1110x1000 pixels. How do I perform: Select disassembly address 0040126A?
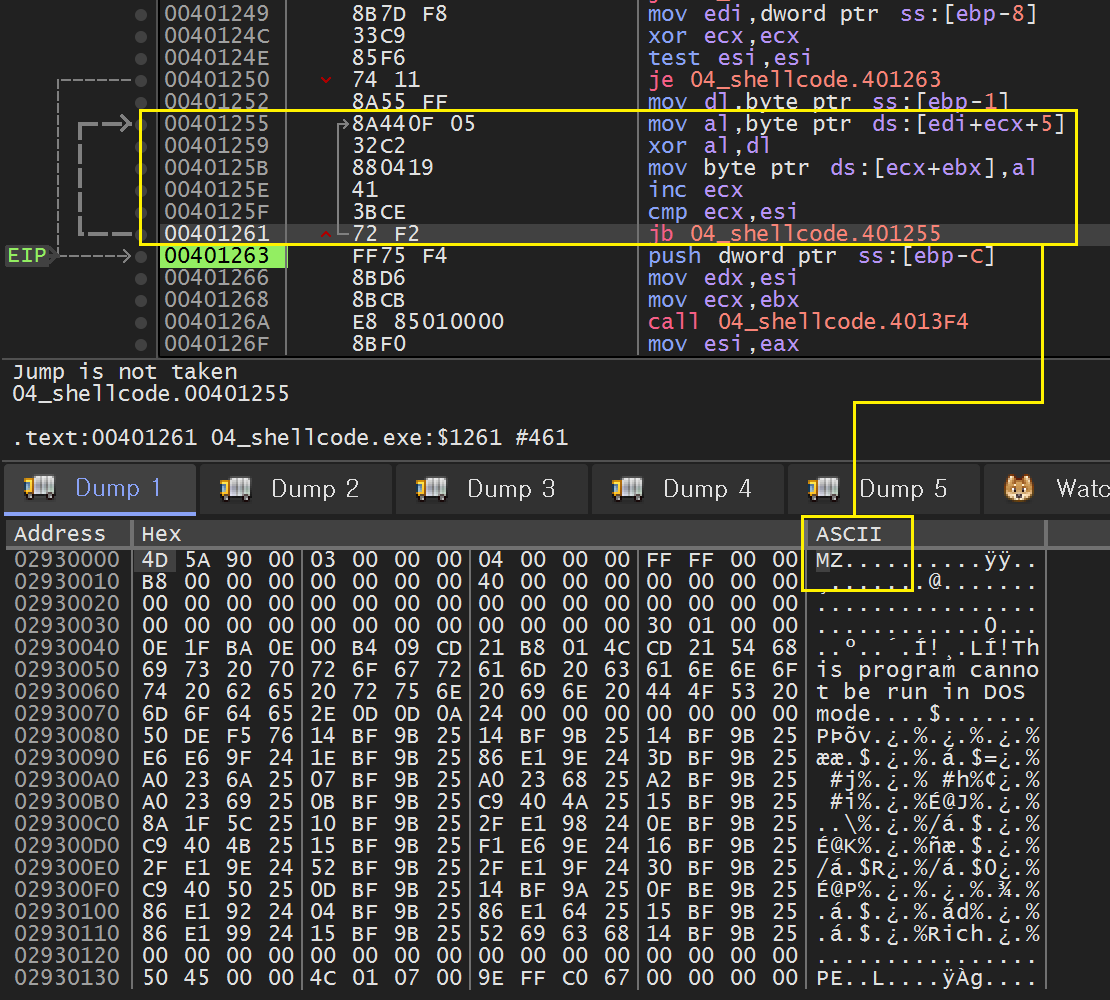tap(217, 322)
